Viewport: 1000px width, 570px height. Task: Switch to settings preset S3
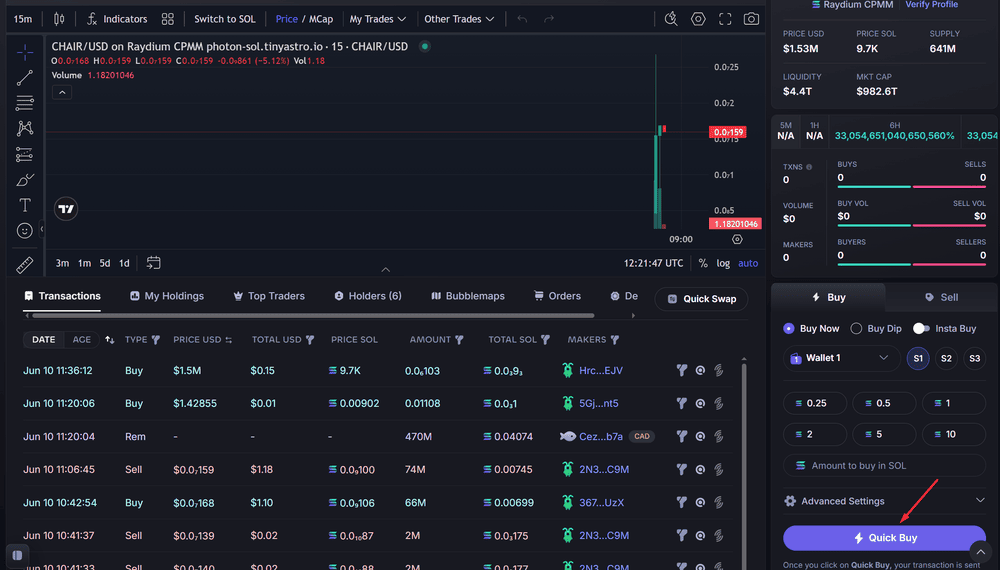[974, 358]
